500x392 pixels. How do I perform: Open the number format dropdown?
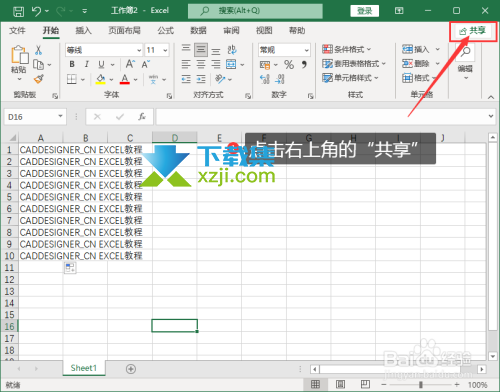pyautogui.click(x=306, y=50)
